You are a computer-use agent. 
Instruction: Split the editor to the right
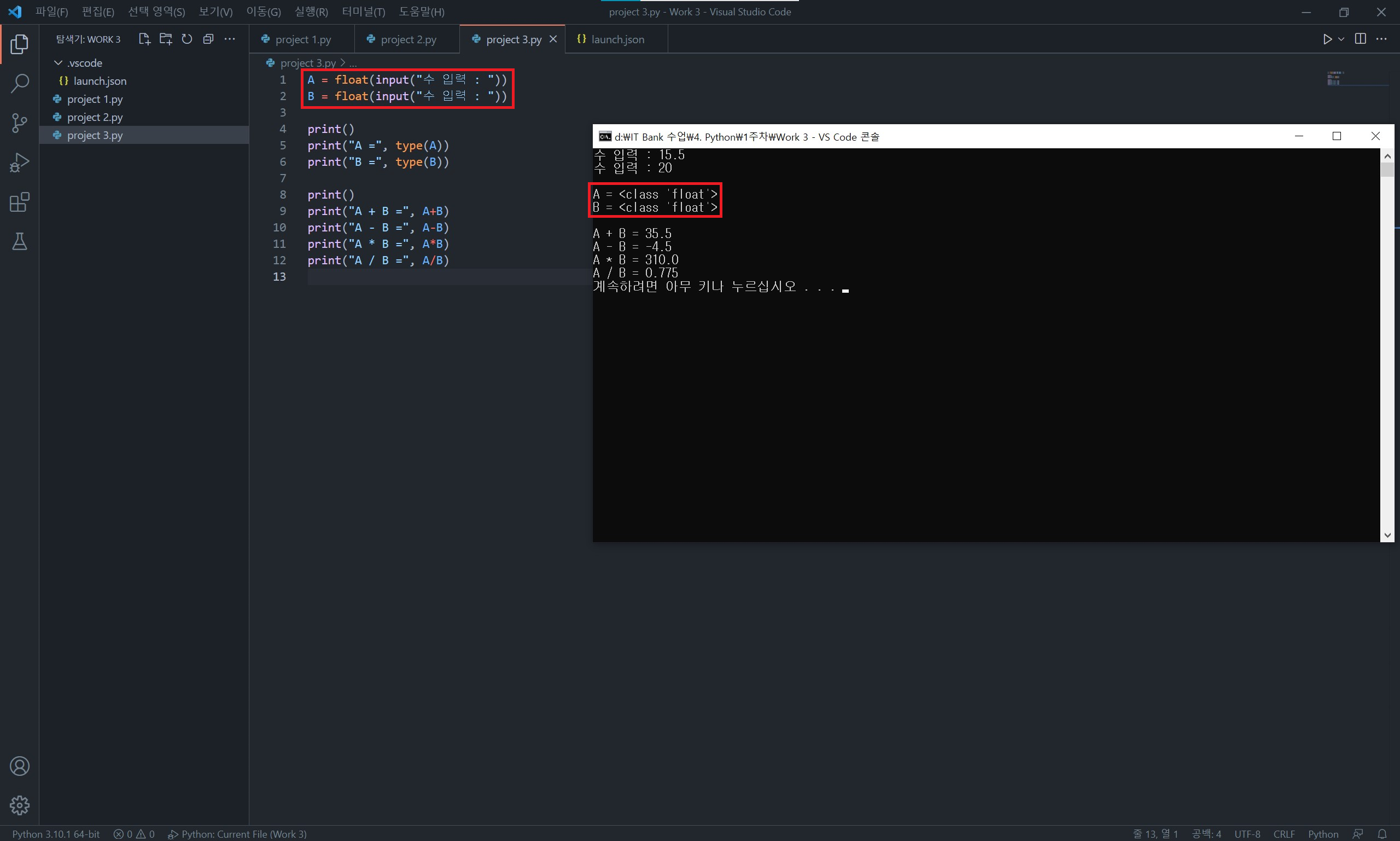pos(1361,39)
